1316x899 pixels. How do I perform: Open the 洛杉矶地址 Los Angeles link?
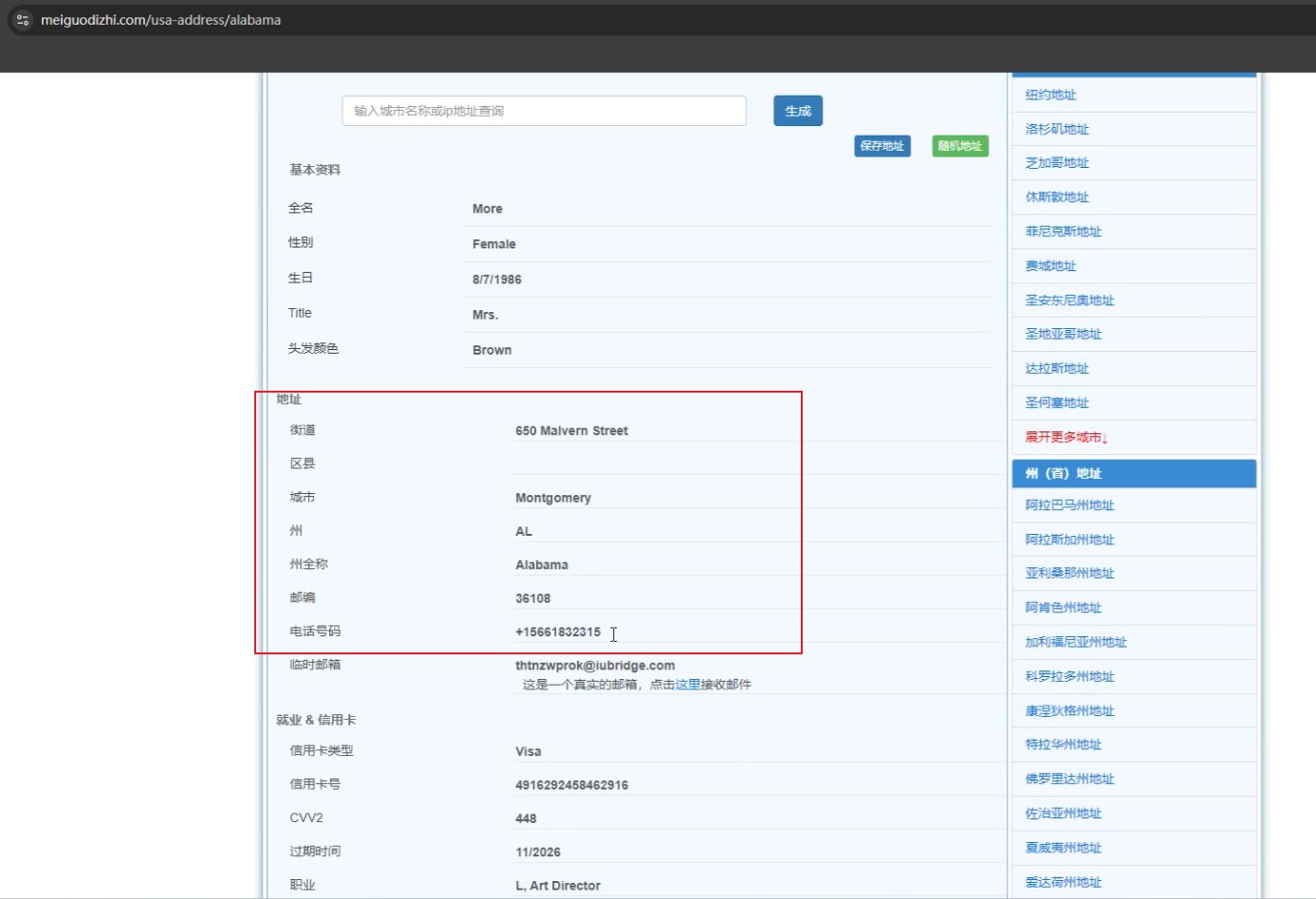tap(1057, 129)
